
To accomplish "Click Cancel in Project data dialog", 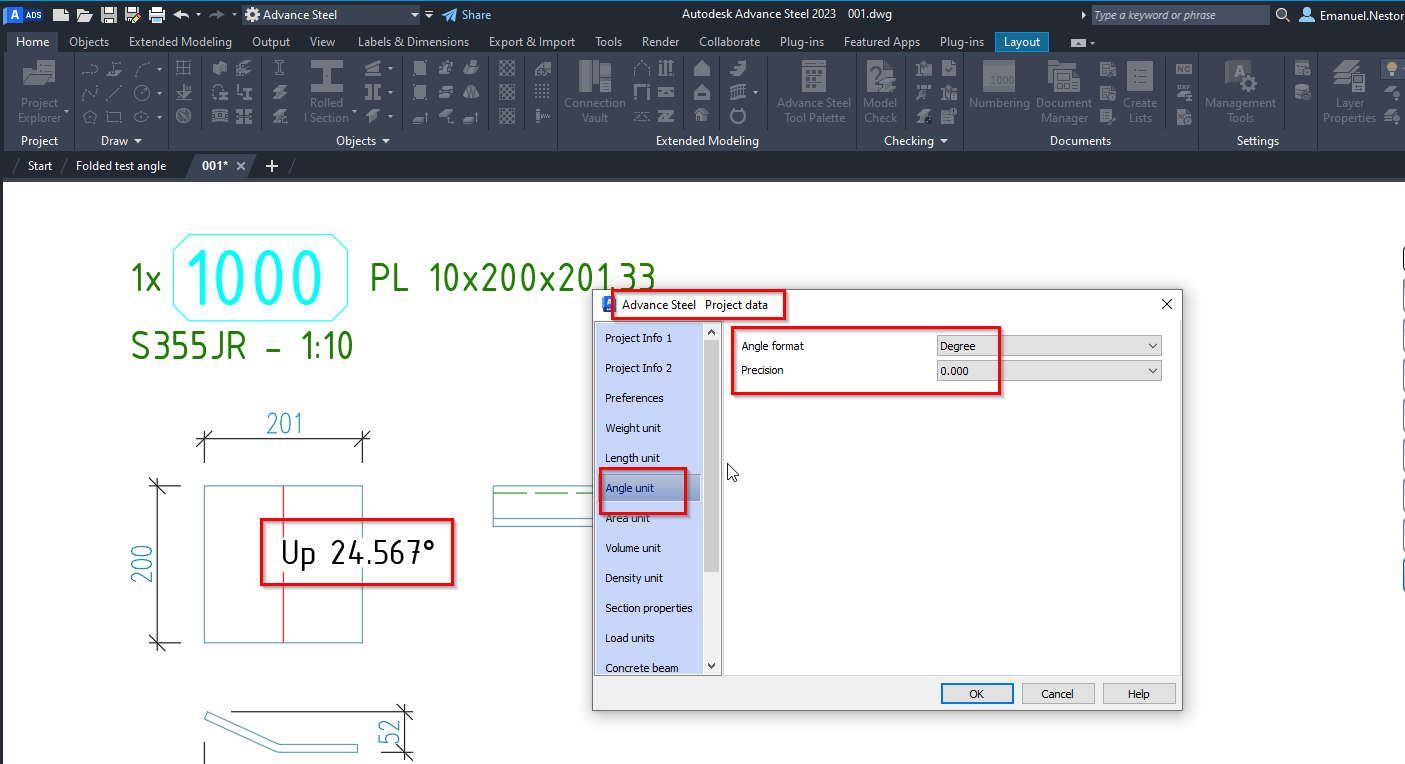I will pyautogui.click(x=1057, y=694).
